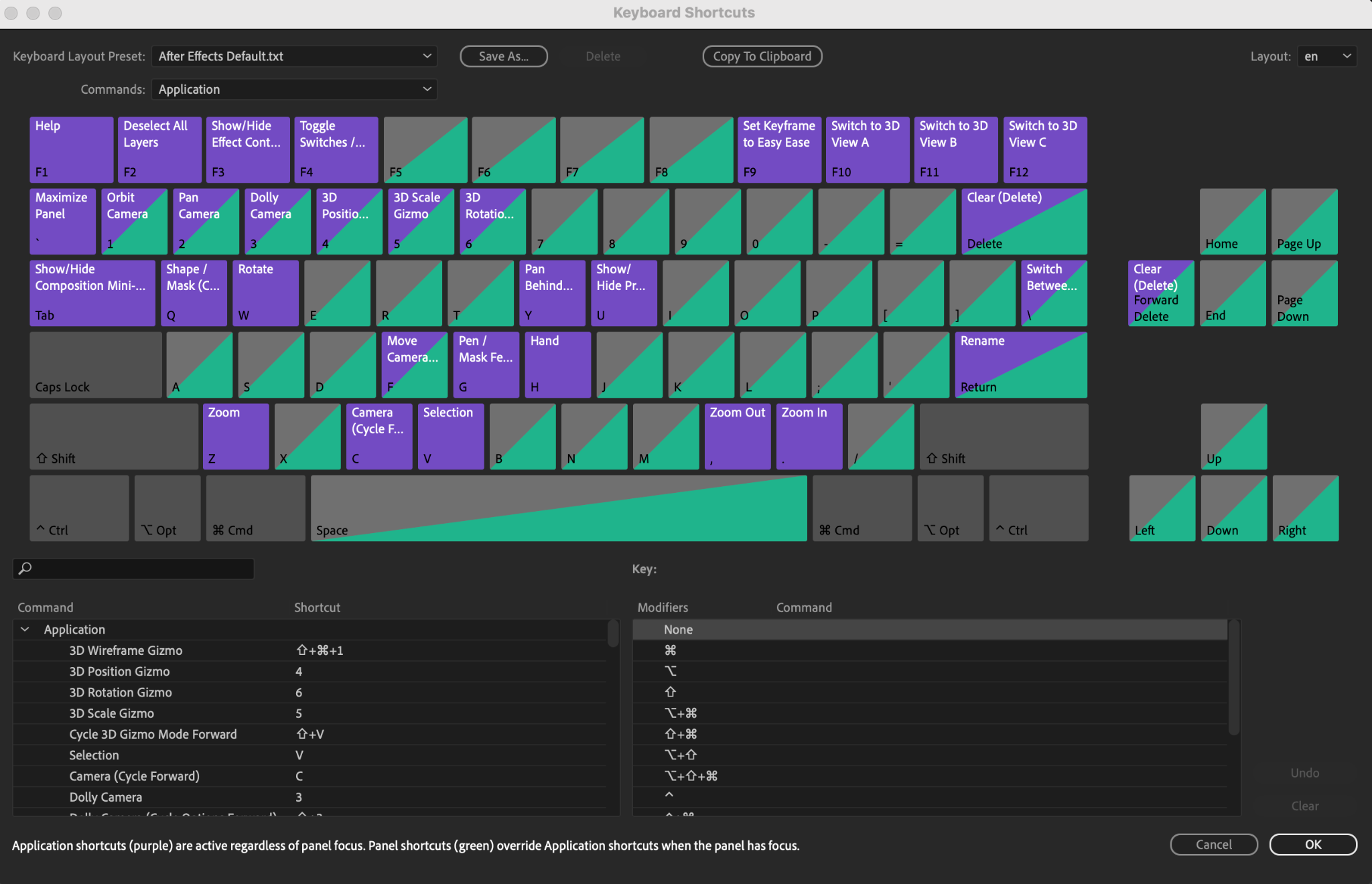Open the Commands Application dropdown
The image size is (1372, 884).
tap(294, 89)
